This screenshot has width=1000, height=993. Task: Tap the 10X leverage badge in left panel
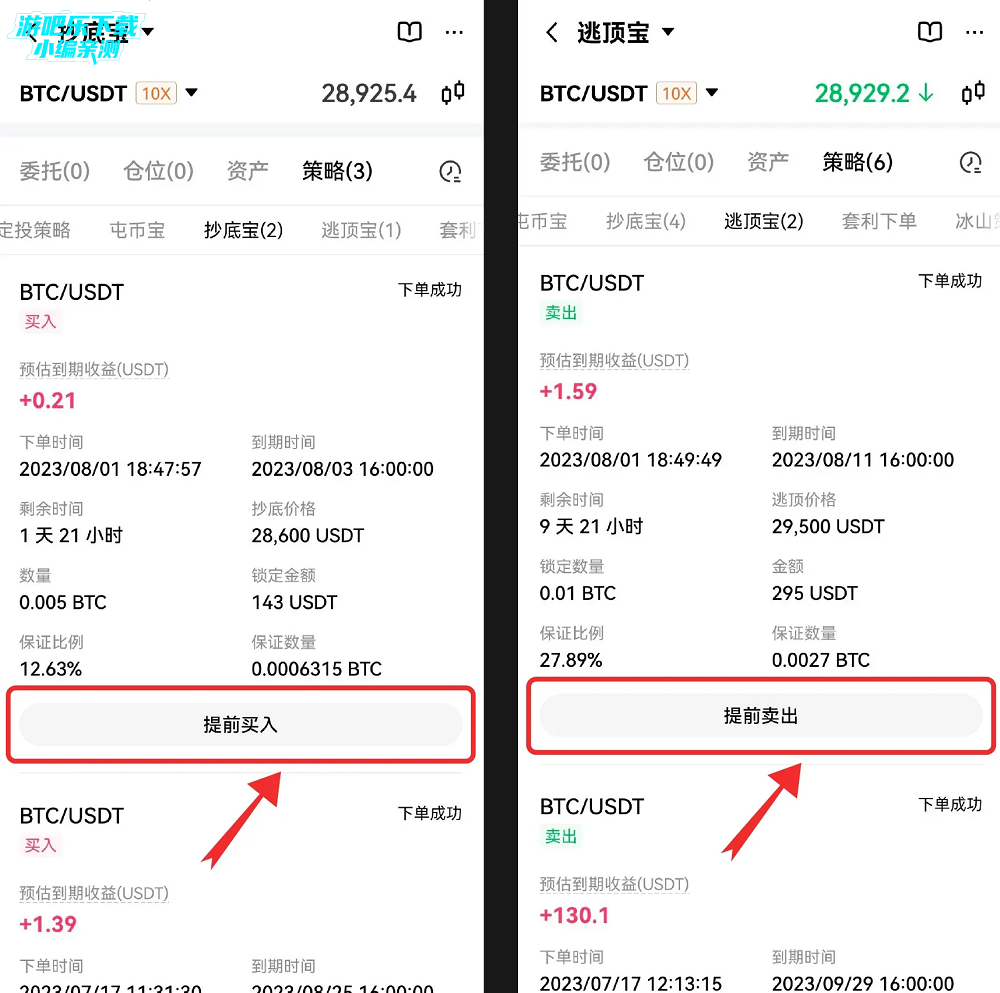[156, 94]
